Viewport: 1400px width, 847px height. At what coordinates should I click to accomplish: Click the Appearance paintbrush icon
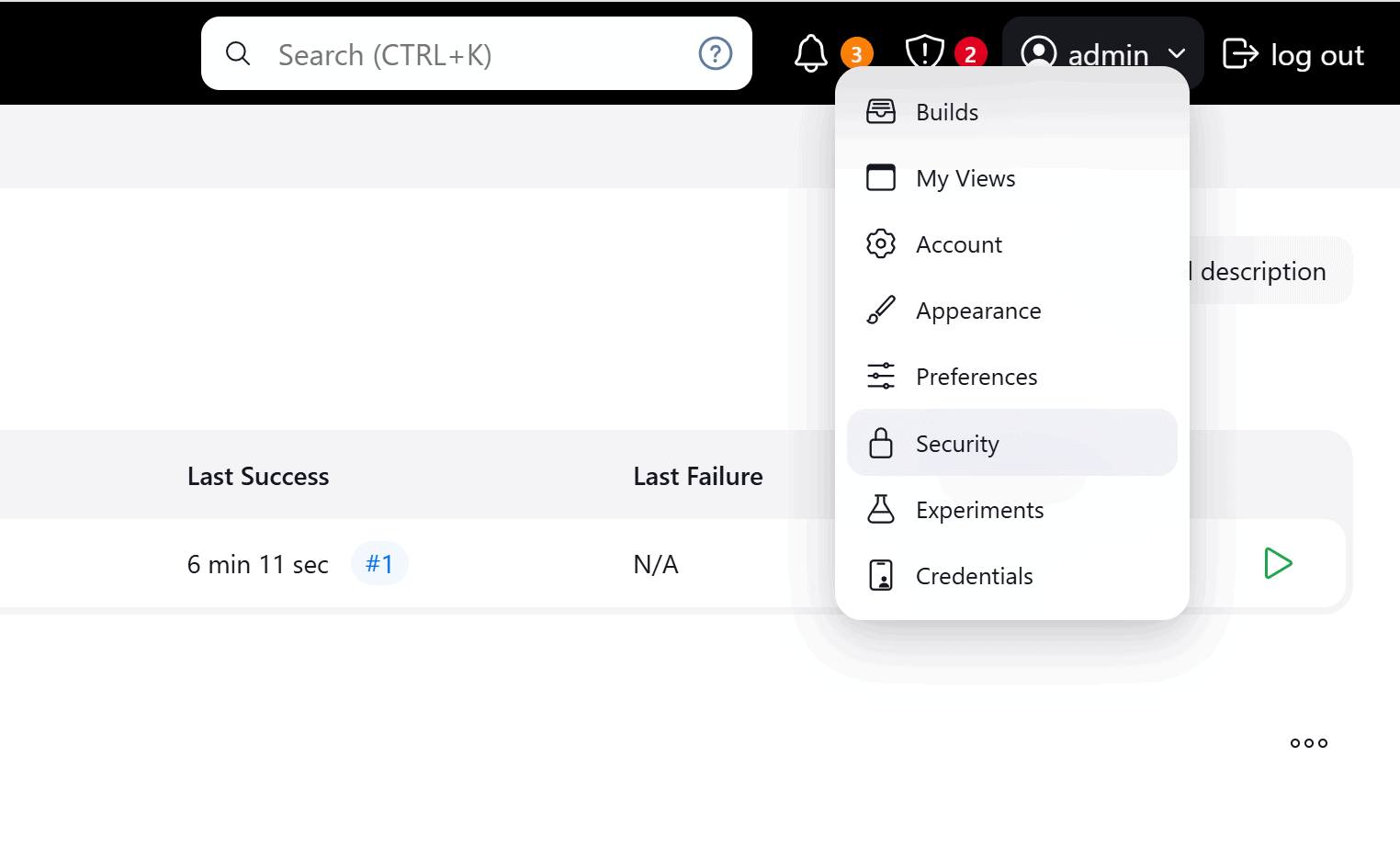[881, 311]
